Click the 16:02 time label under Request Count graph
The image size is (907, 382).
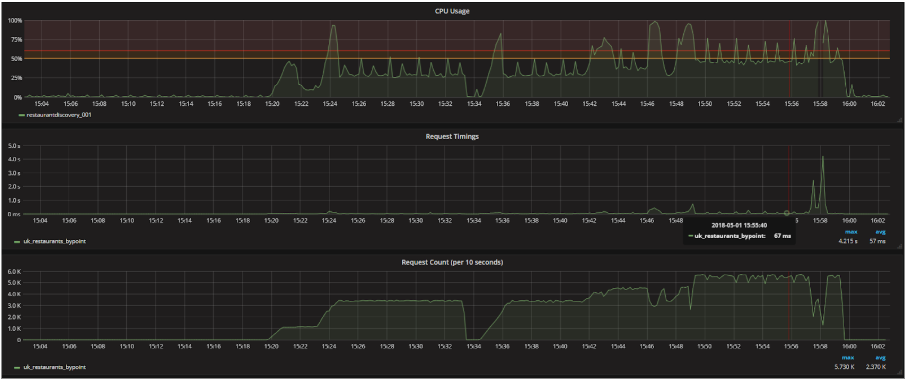click(x=877, y=347)
